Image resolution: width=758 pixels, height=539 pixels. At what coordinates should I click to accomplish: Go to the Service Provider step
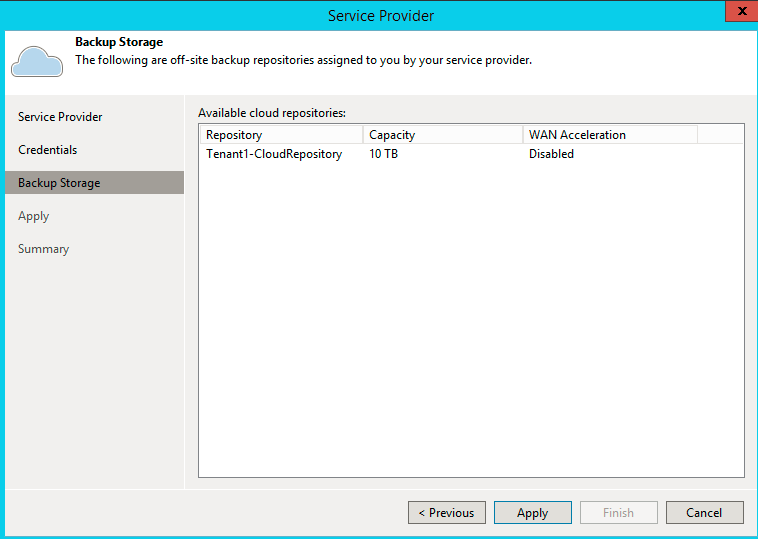coord(60,117)
